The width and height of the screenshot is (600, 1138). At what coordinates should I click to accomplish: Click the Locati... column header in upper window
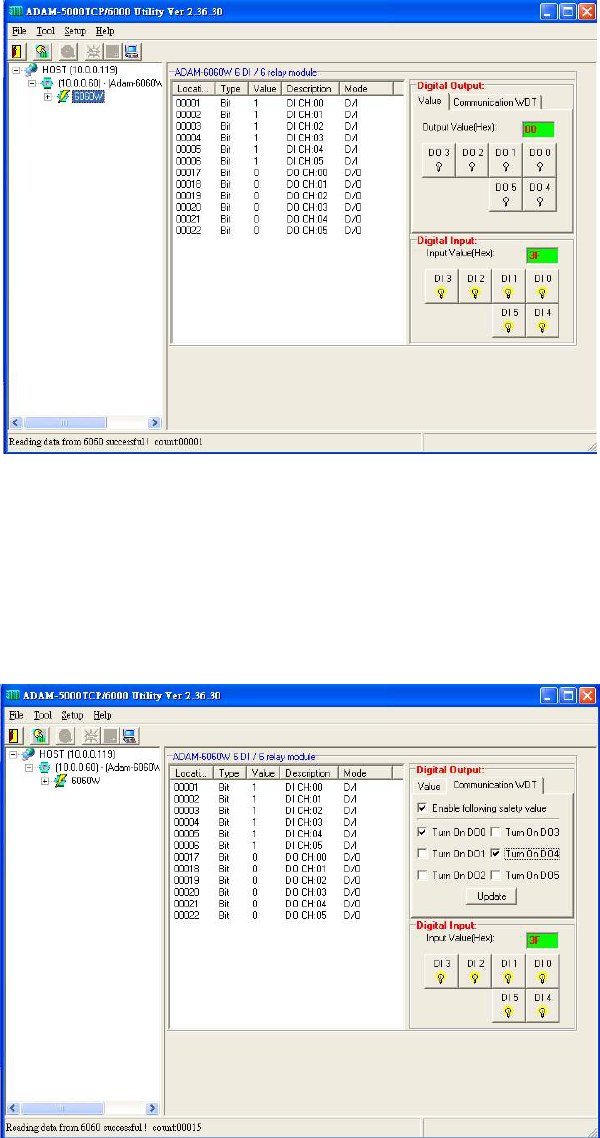click(x=194, y=89)
